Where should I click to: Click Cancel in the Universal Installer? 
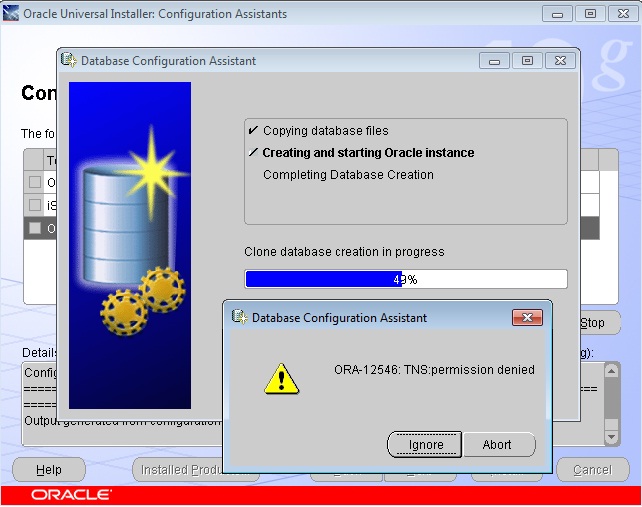592,470
